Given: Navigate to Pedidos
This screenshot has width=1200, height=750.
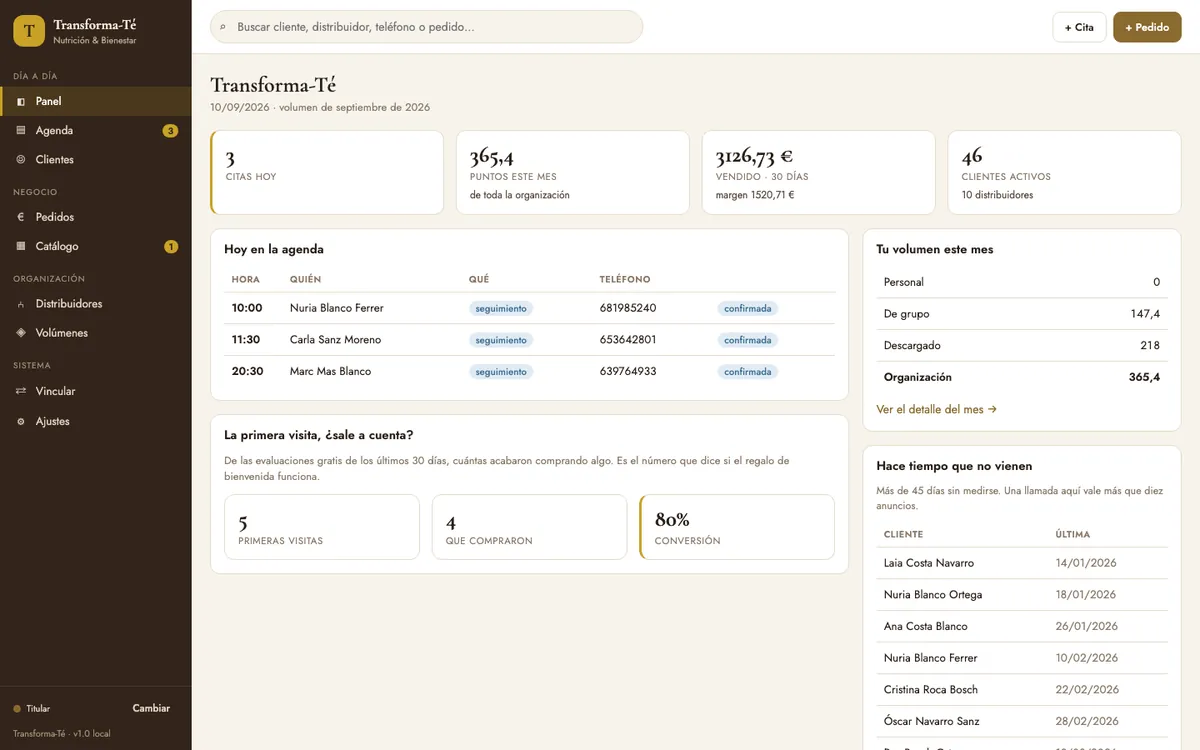Looking at the screenshot, I should pyautogui.click(x=95, y=217).
